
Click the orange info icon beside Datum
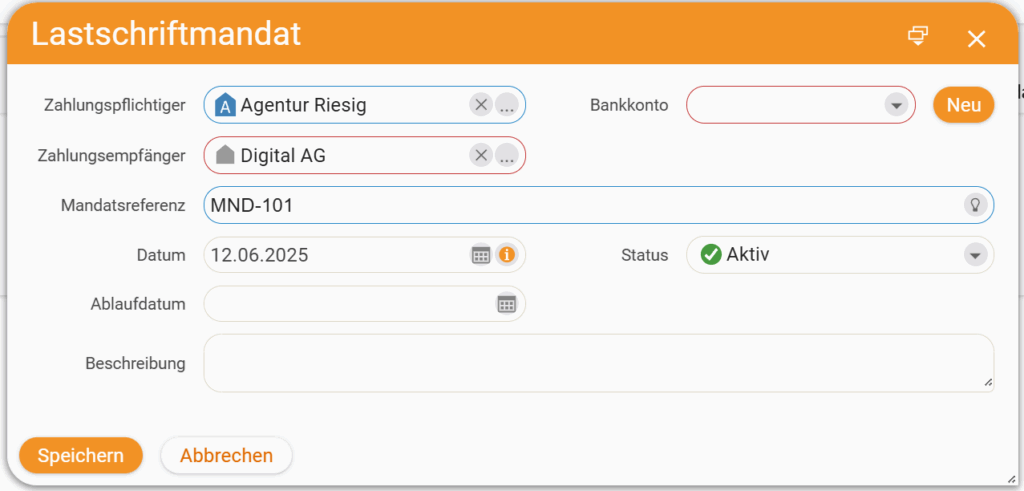tap(506, 255)
